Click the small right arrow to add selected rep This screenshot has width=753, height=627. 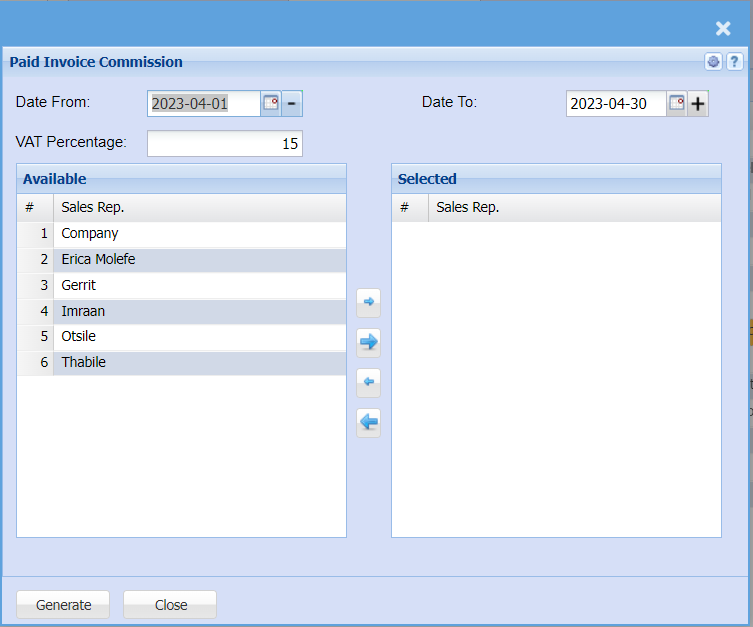pos(368,301)
